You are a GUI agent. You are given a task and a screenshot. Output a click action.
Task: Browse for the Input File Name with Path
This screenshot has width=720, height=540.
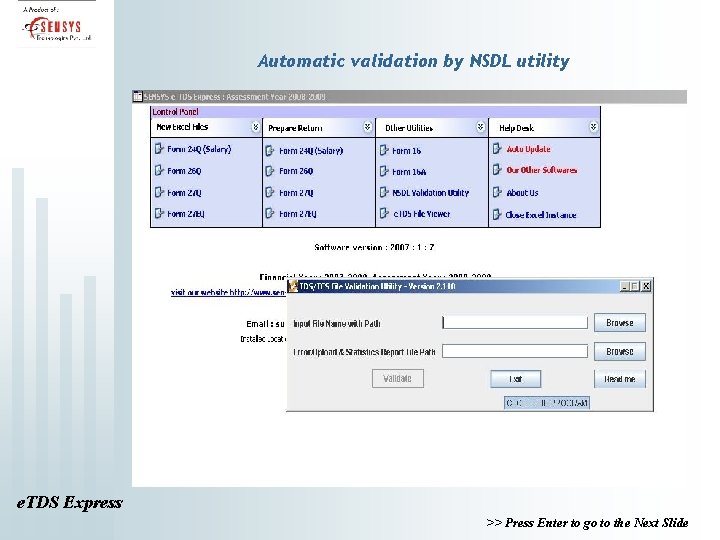point(619,323)
